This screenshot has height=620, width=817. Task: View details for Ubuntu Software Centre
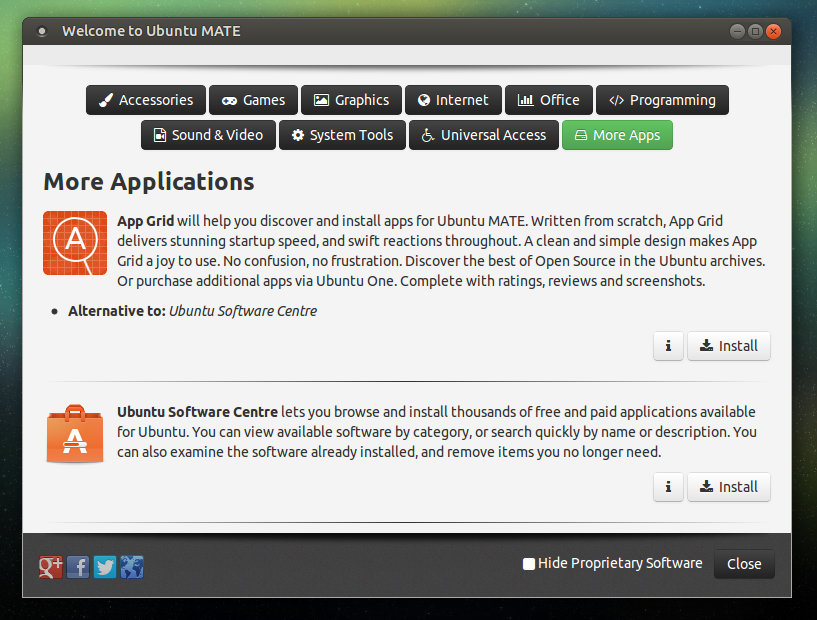667,487
